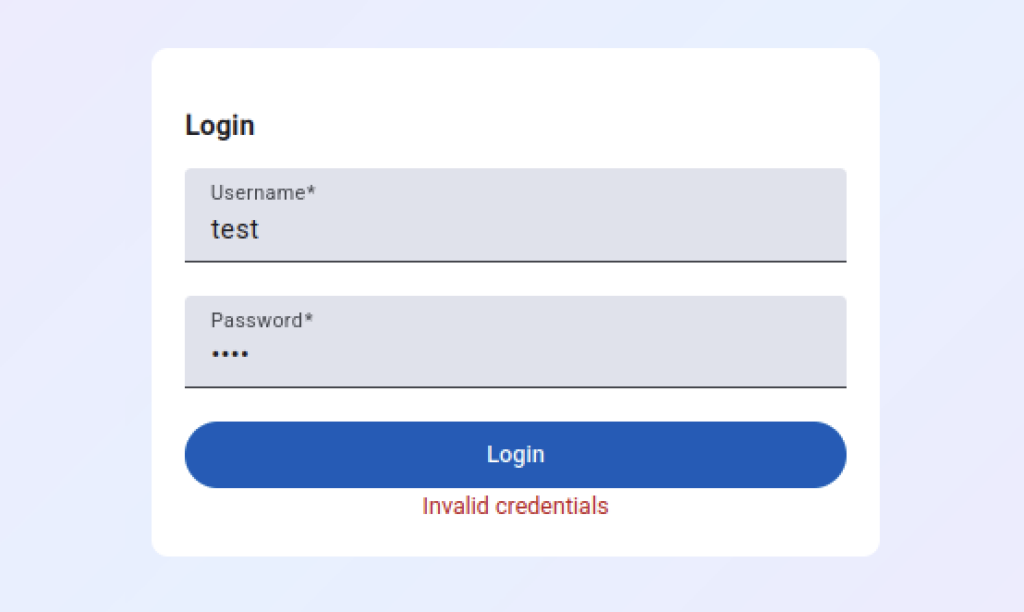Click the "Login" label on the blue button
Viewport: 1024px width, 612px height.
pos(515,455)
